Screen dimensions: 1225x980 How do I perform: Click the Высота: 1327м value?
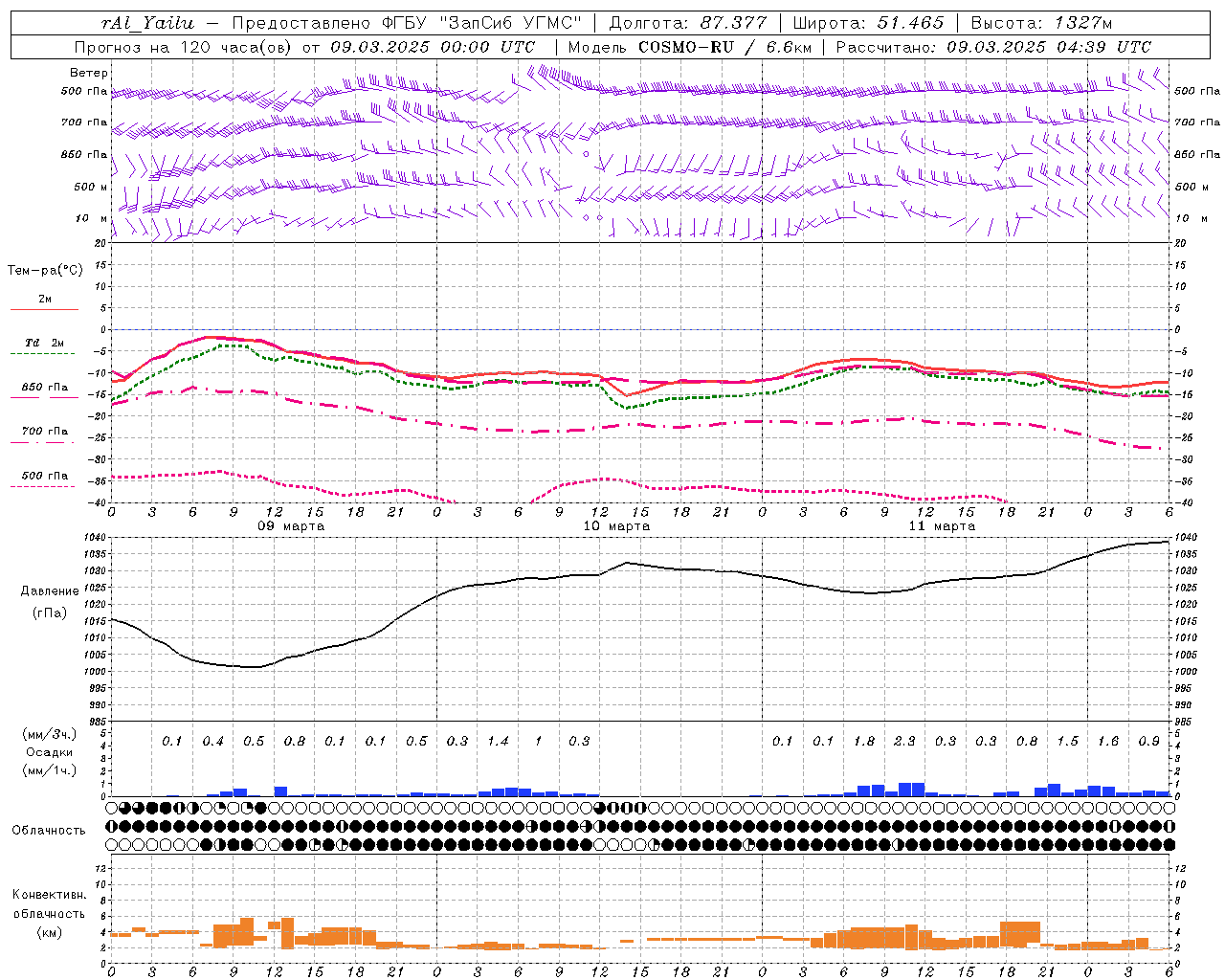click(1041, 23)
